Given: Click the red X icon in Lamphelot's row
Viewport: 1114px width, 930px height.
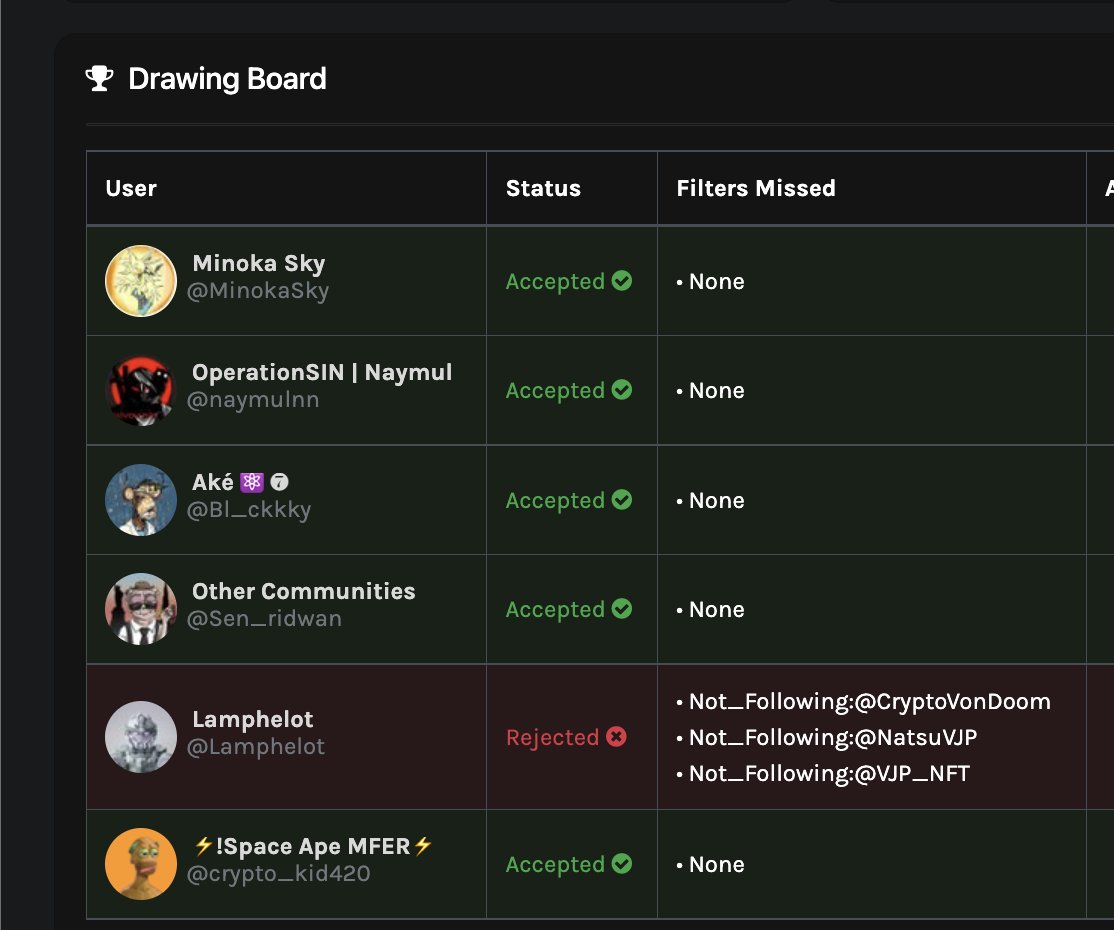Looking at the screenshot, I should click(x=617, y=737).
